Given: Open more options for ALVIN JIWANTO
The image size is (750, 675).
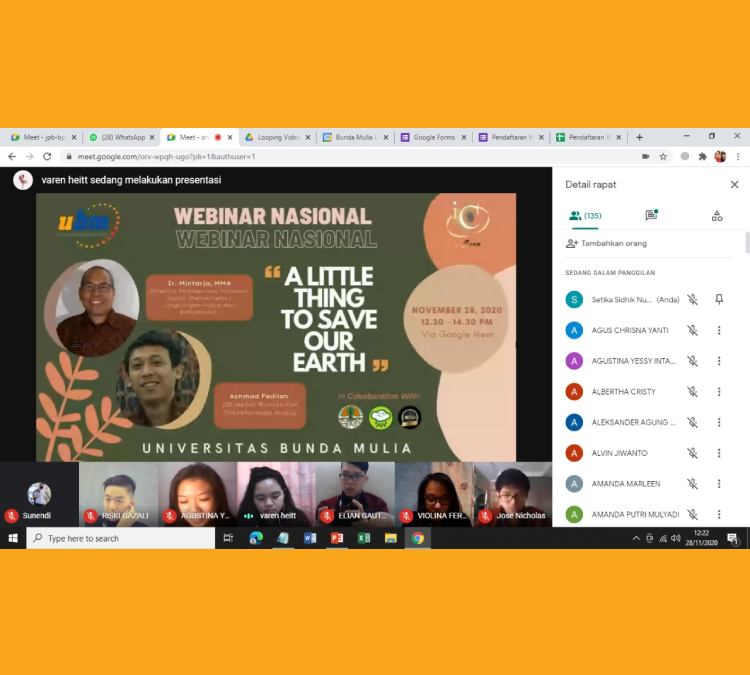Looking at the screenshot, I should [x=718, y=453].
